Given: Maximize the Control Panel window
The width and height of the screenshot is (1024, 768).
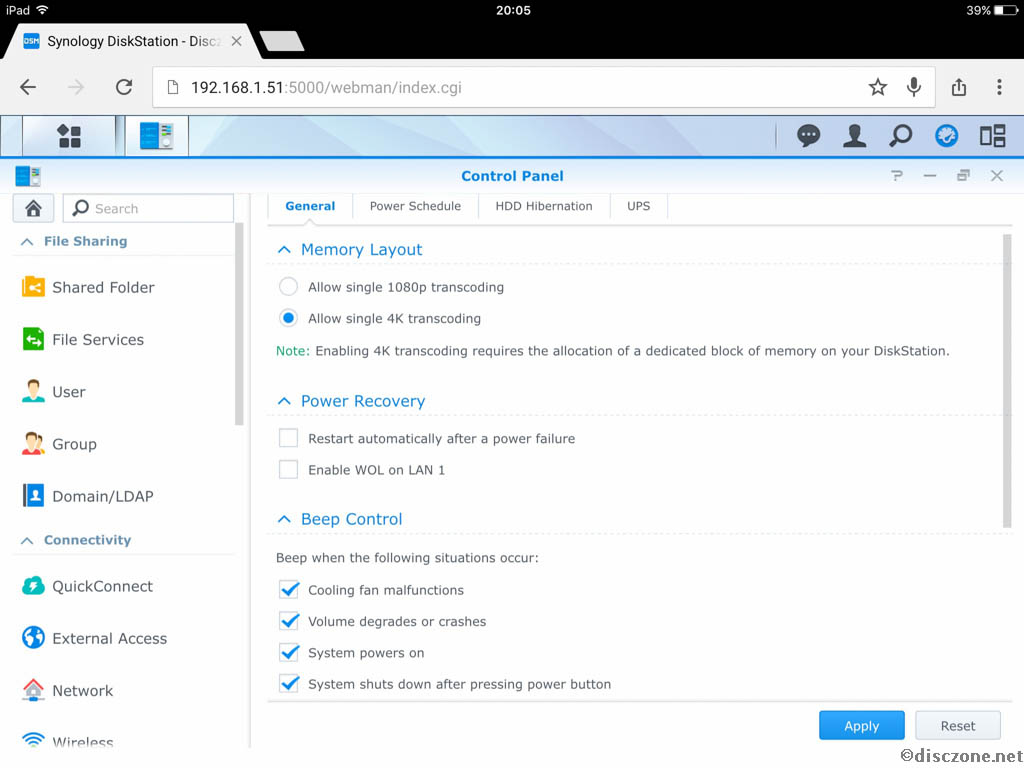Looking at the screenshot, I should pyautogui.click(x=963, y=176).
